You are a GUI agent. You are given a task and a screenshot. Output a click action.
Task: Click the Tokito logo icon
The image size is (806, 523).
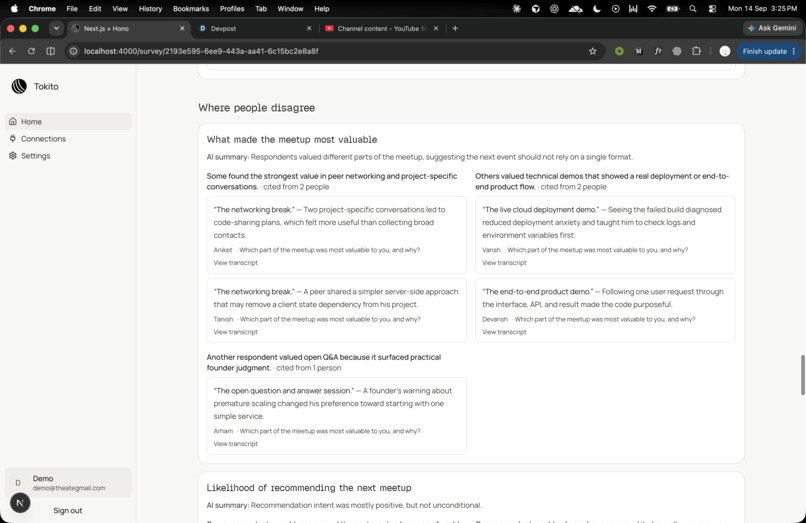(19, 86)
